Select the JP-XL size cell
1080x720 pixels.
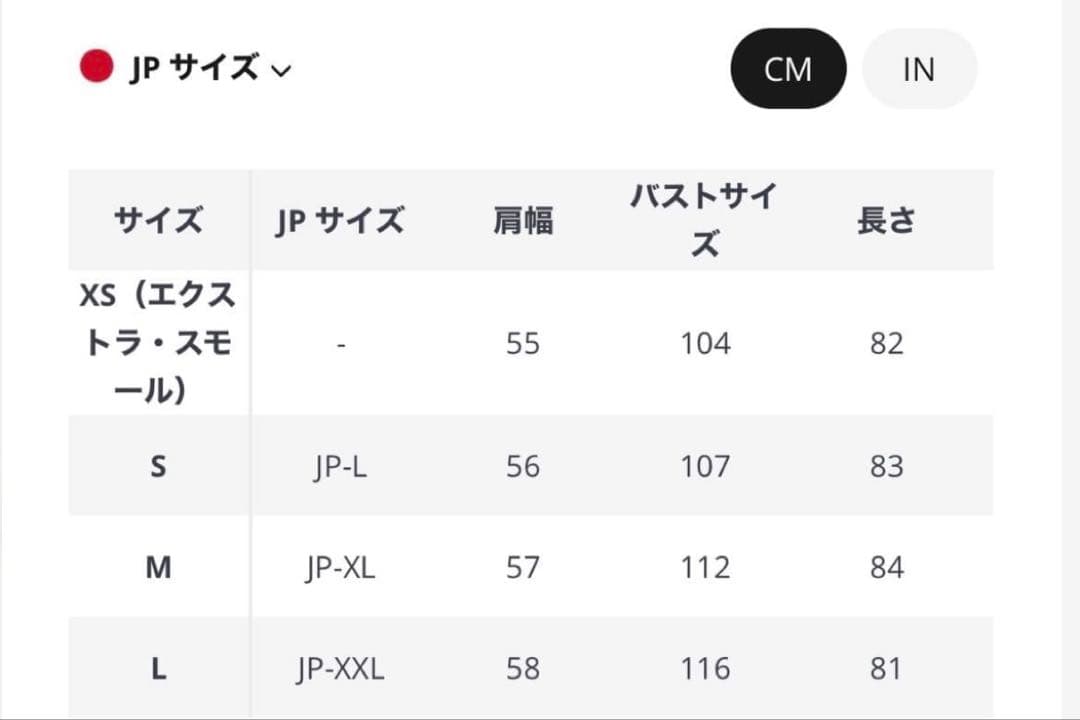pos(341,567)
